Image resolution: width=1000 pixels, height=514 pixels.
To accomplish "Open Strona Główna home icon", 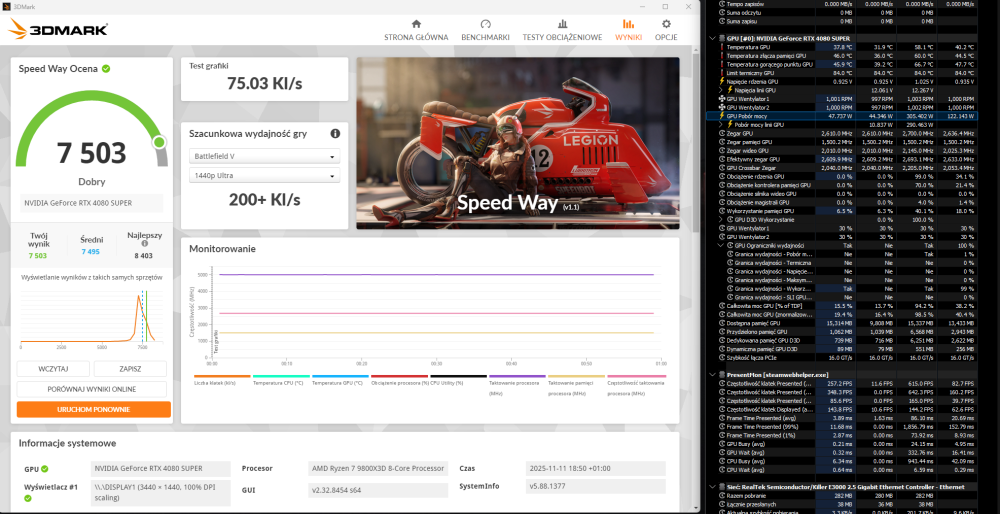I will [x=416, y=24].
